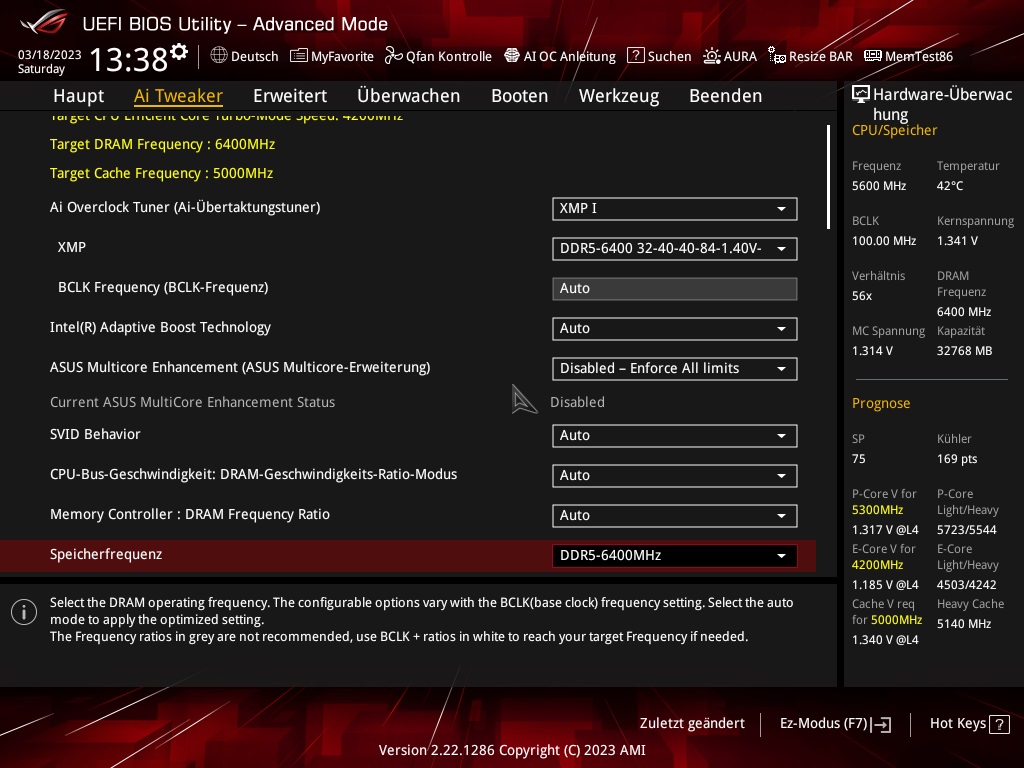Click the date 03/18/2023

pos(50,55)
